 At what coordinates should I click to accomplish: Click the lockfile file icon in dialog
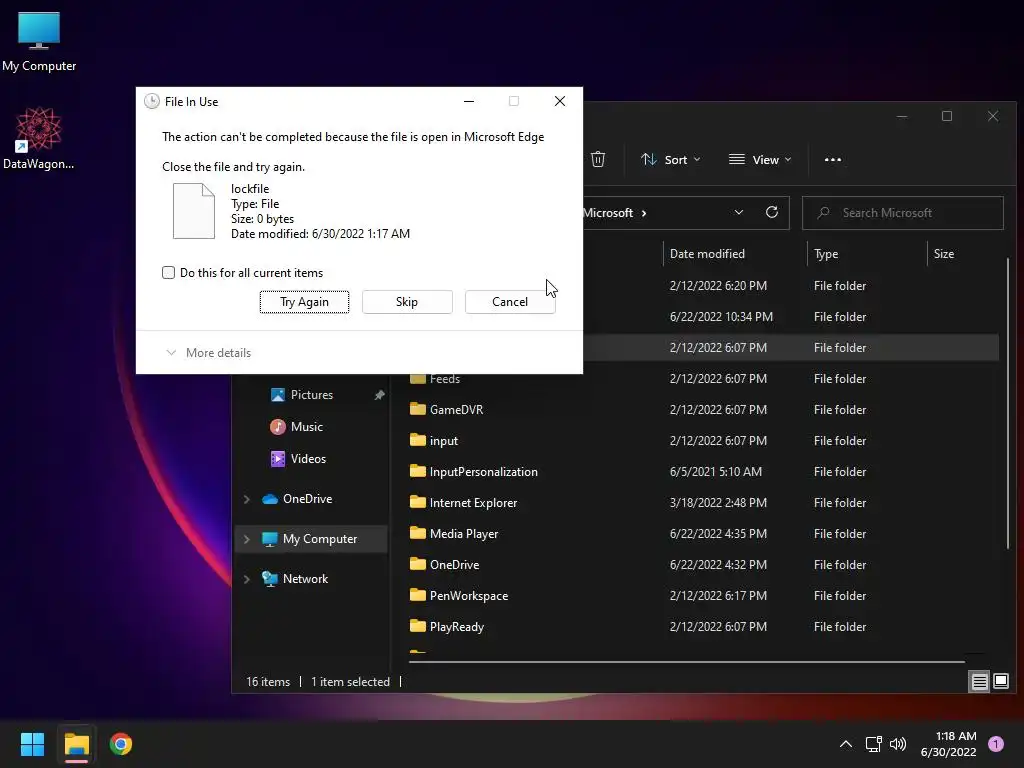(193, 211)
